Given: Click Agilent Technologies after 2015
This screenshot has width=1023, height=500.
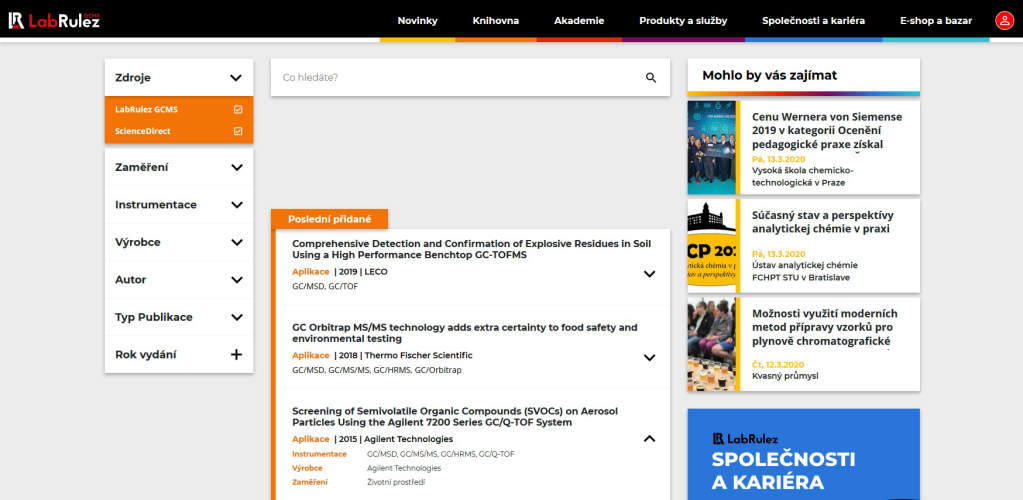Looking at the screenshot, I should [x=408, y=439].
